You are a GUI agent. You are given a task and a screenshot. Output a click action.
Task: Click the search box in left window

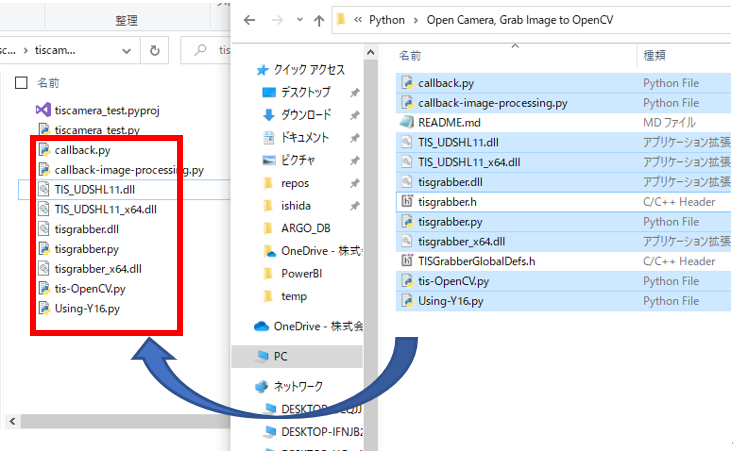pos(206,50)
